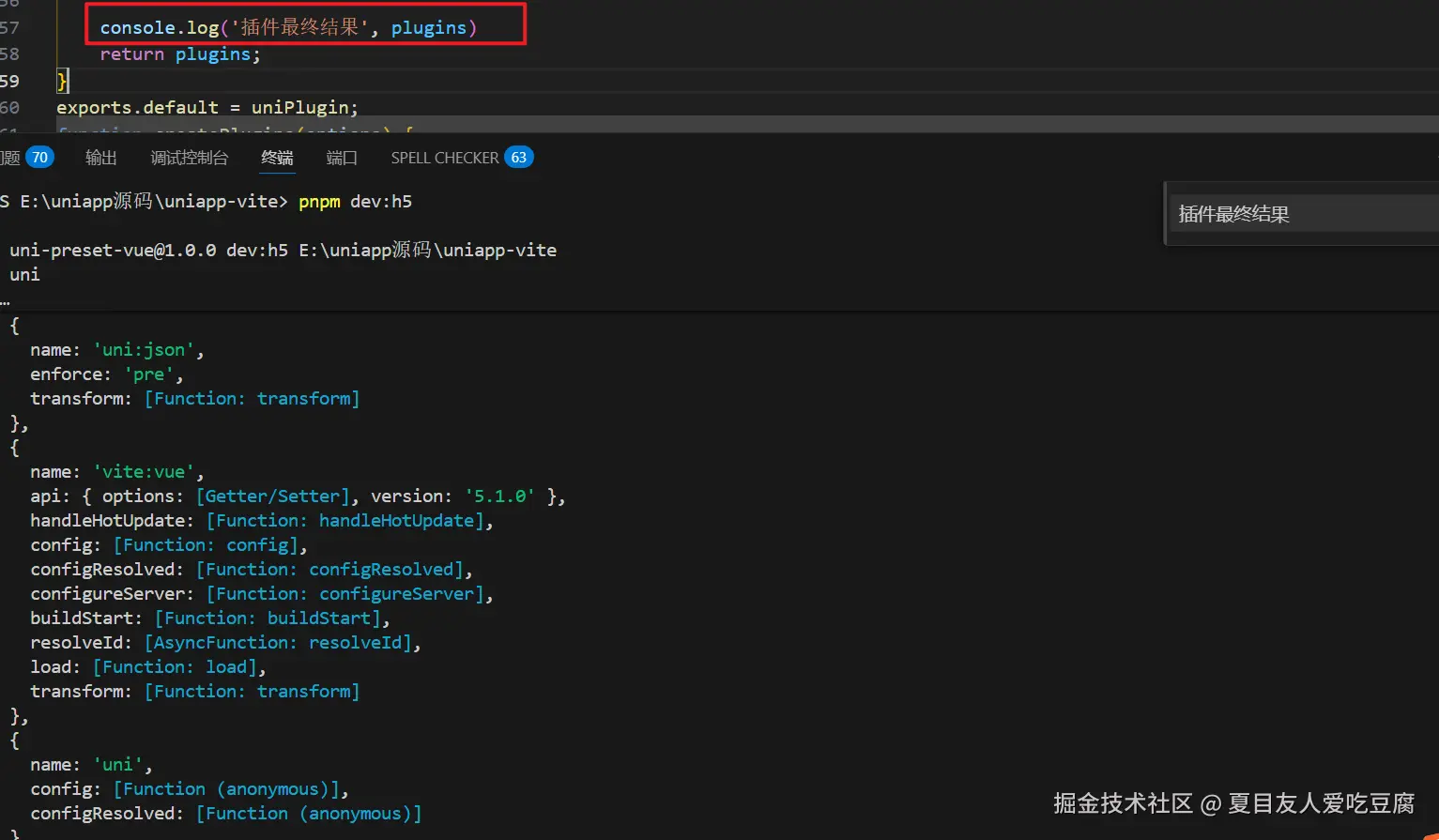Click line number 58 in the gutter

pos(9,54)
